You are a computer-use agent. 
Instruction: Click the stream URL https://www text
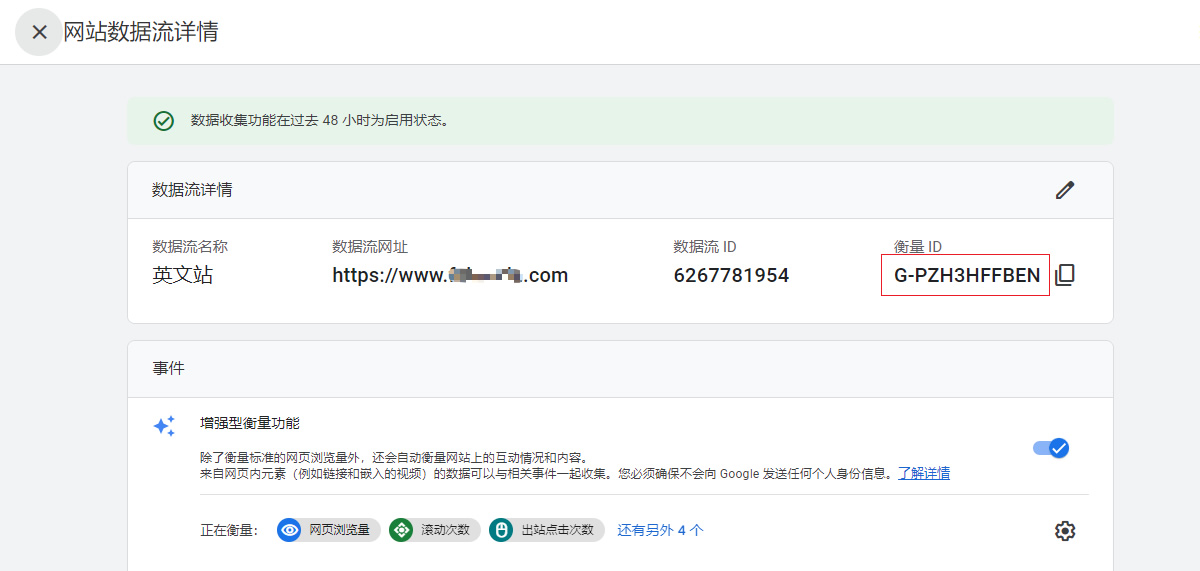pyautogui.click(x=450, y=275)
